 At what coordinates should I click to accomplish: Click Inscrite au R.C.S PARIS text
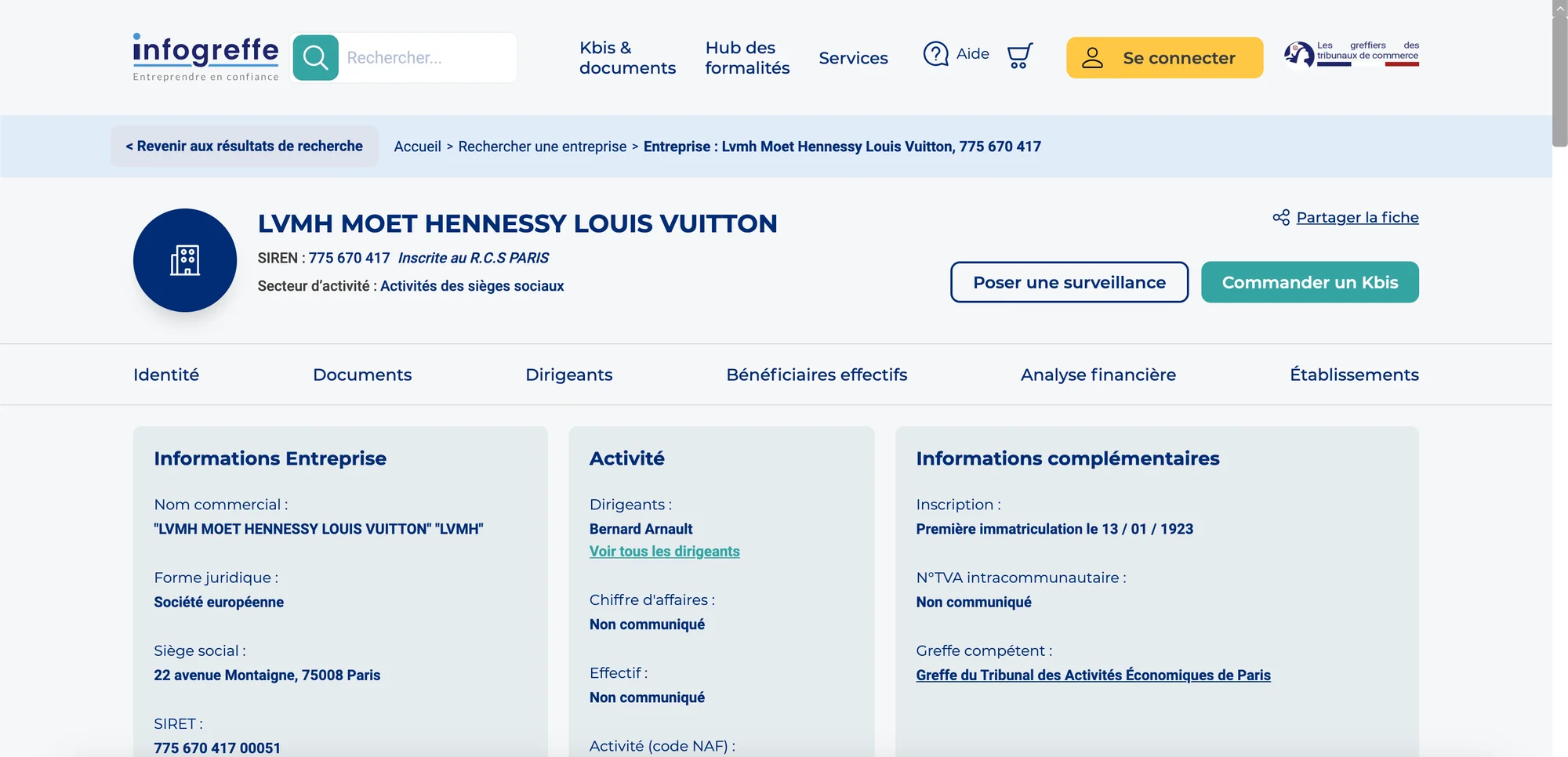click(x=473, y=258)
